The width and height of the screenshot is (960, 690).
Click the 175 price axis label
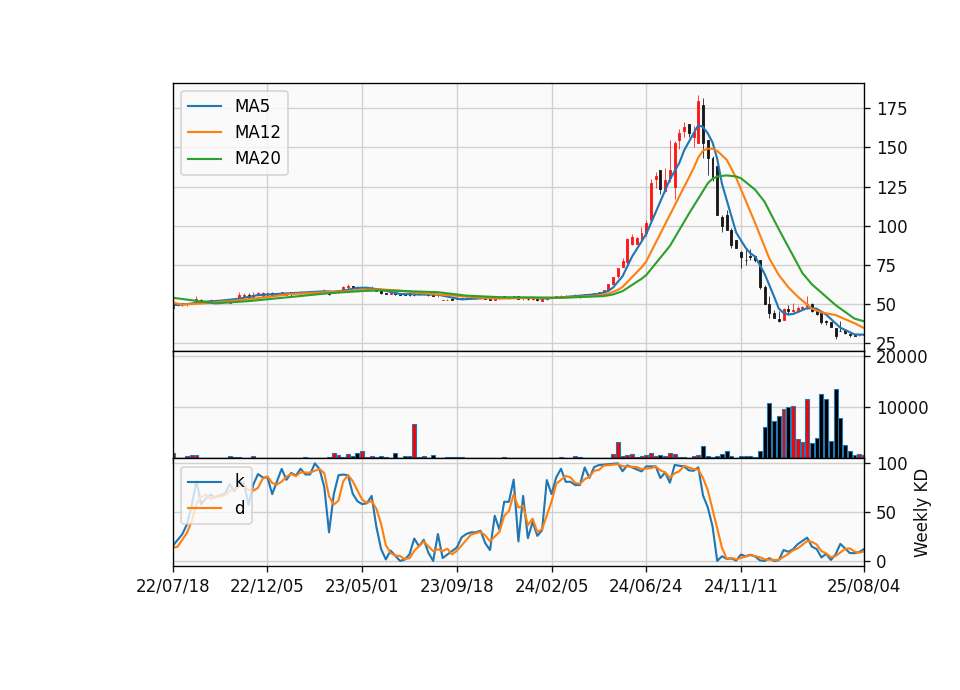(892, 110)
